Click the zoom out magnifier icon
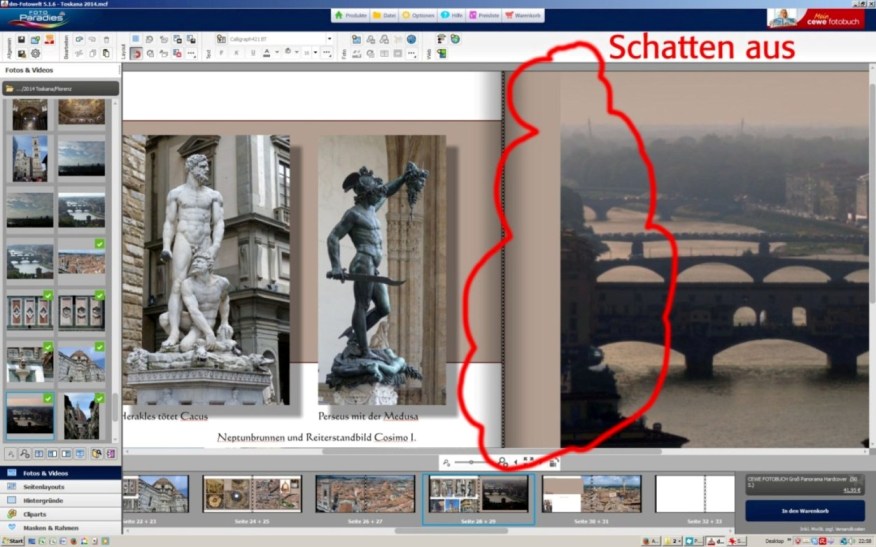Viewport: 876px width, 547px height. [446, 462]
